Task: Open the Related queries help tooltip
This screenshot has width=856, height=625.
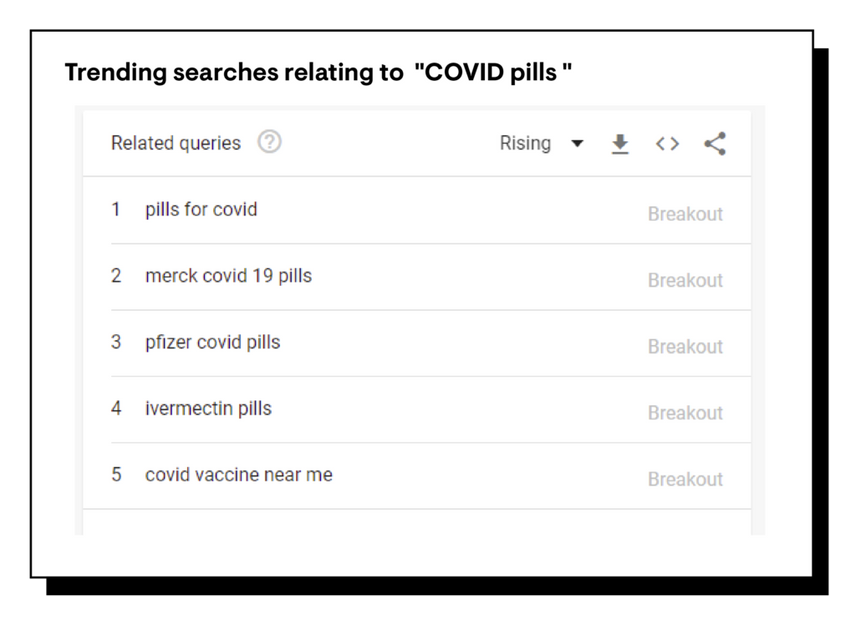Action: coord(269,142)
